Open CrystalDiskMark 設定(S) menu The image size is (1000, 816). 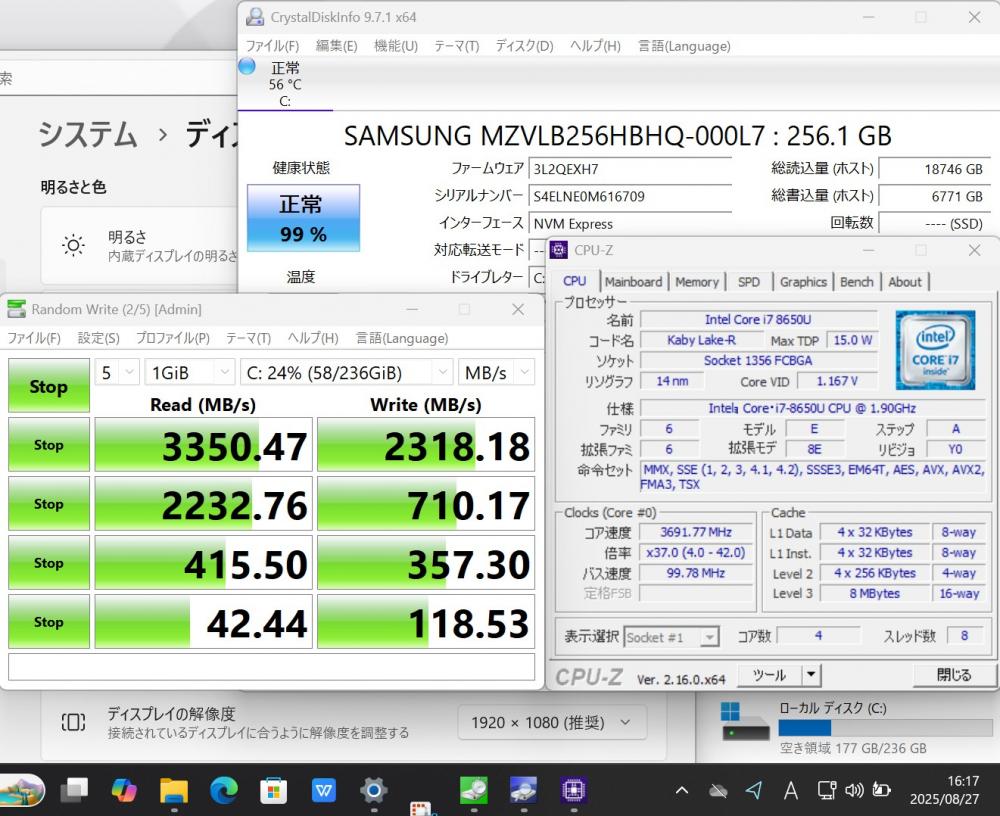pos(98,338)
